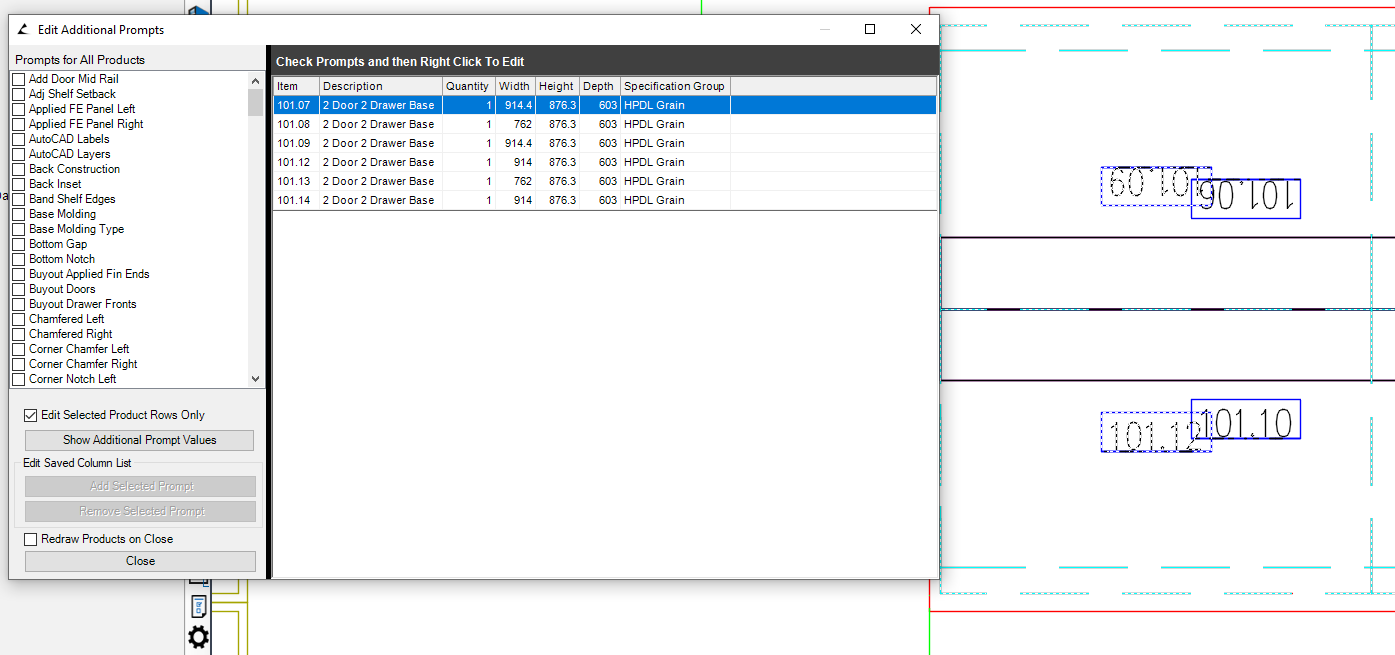
Task: Select the 101.12 dashed label in the drawing
Action: tap(1156, 432)
